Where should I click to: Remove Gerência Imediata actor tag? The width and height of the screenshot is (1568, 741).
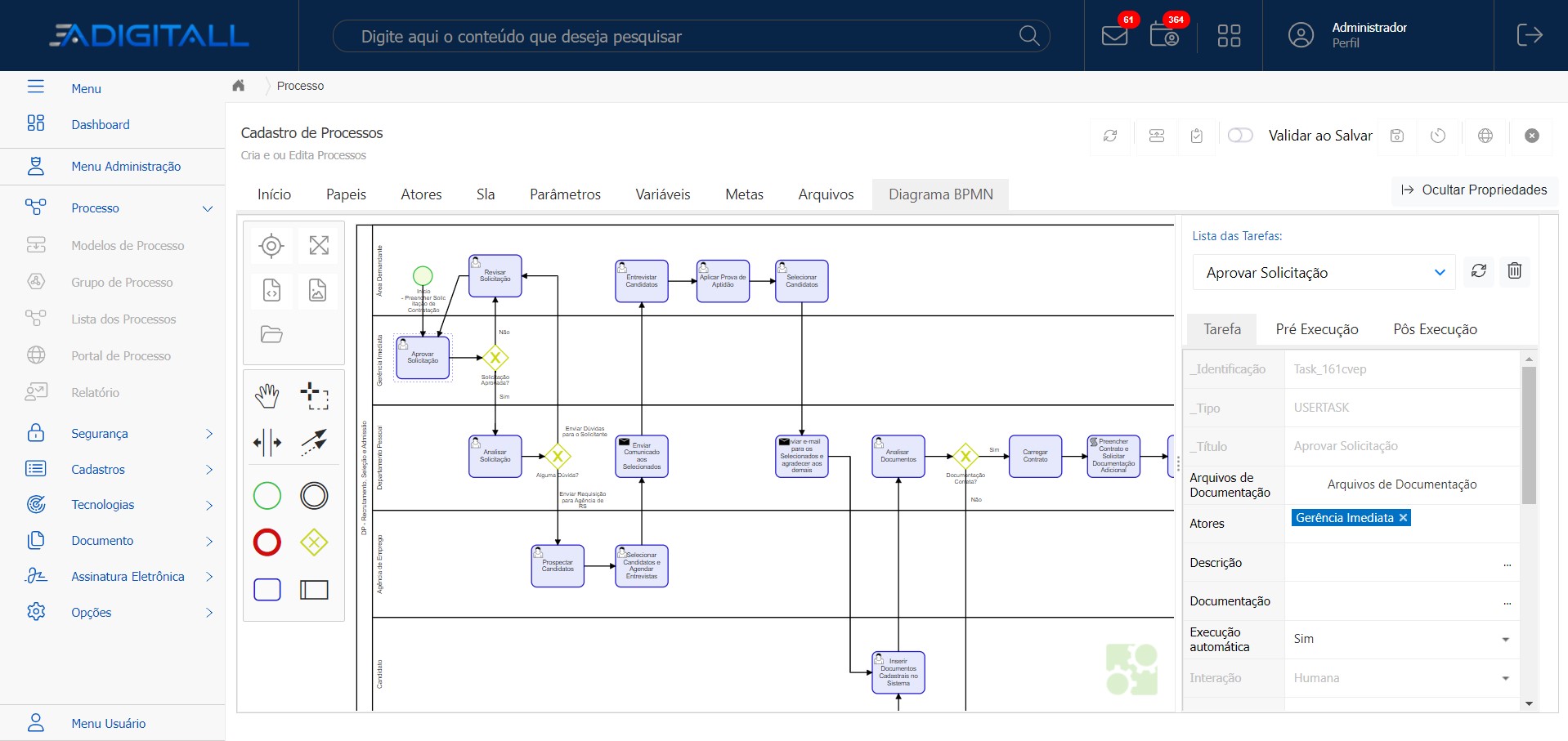tap(1403, 518)
